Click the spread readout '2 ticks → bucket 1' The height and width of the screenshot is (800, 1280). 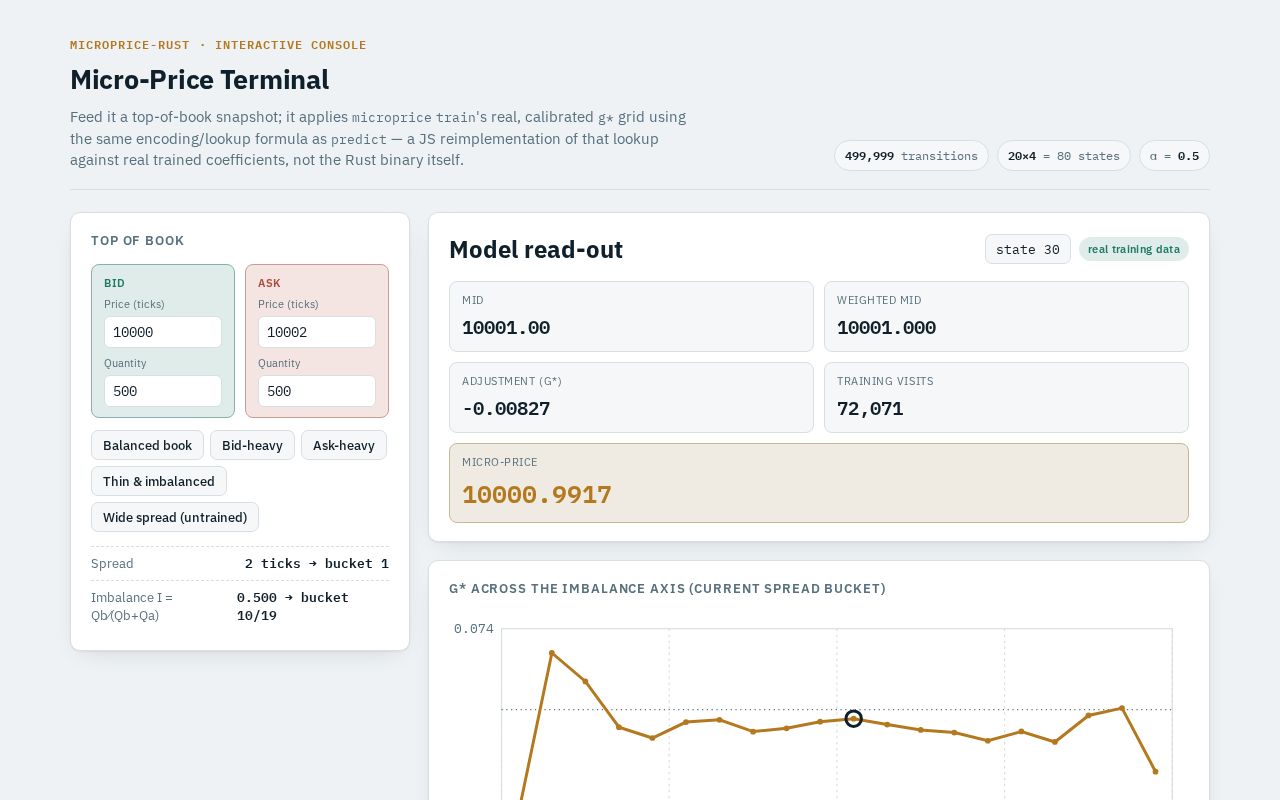click(x=317, y=564)
